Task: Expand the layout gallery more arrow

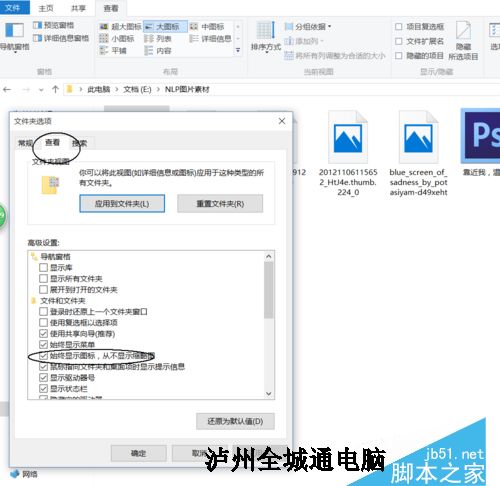Action: [238, 50]
